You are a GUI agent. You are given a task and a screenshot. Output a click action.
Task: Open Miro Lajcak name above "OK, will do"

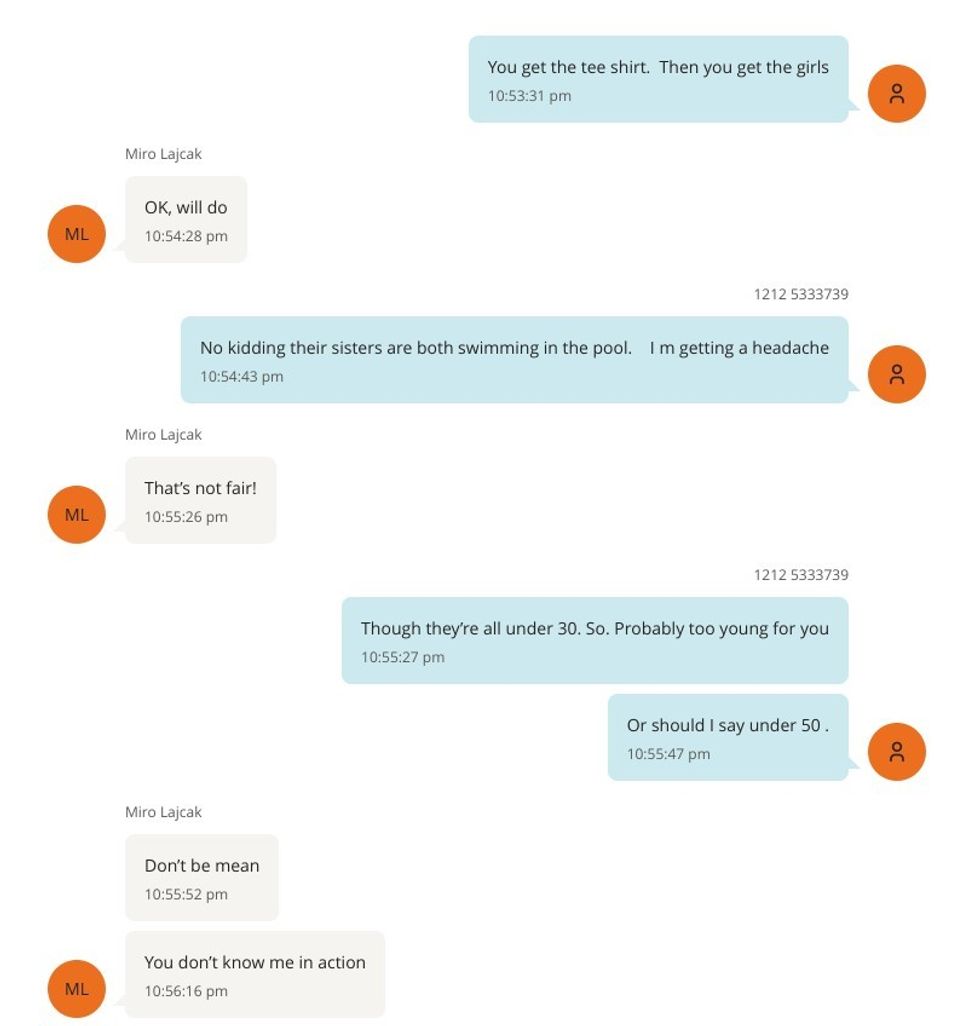(163, 154)
